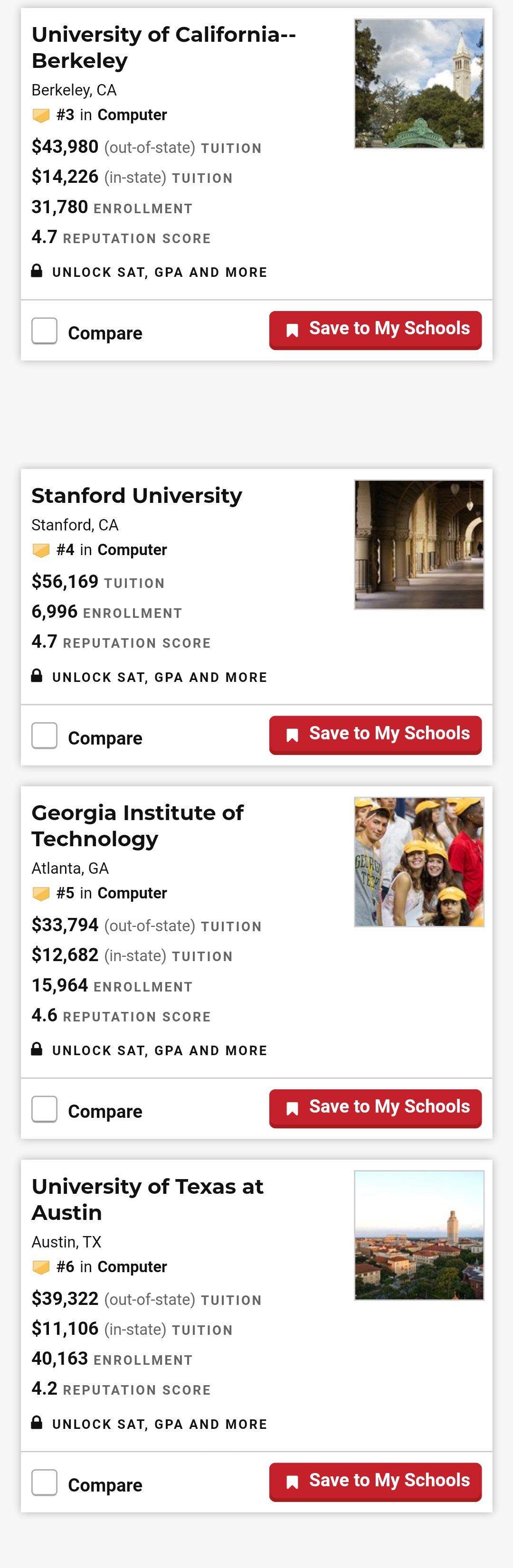Image resolution: width=513 pixels, height=1568 pixels.
Task: Tick Compare checkbox for UT Austin
Action: pos(45,1483)
